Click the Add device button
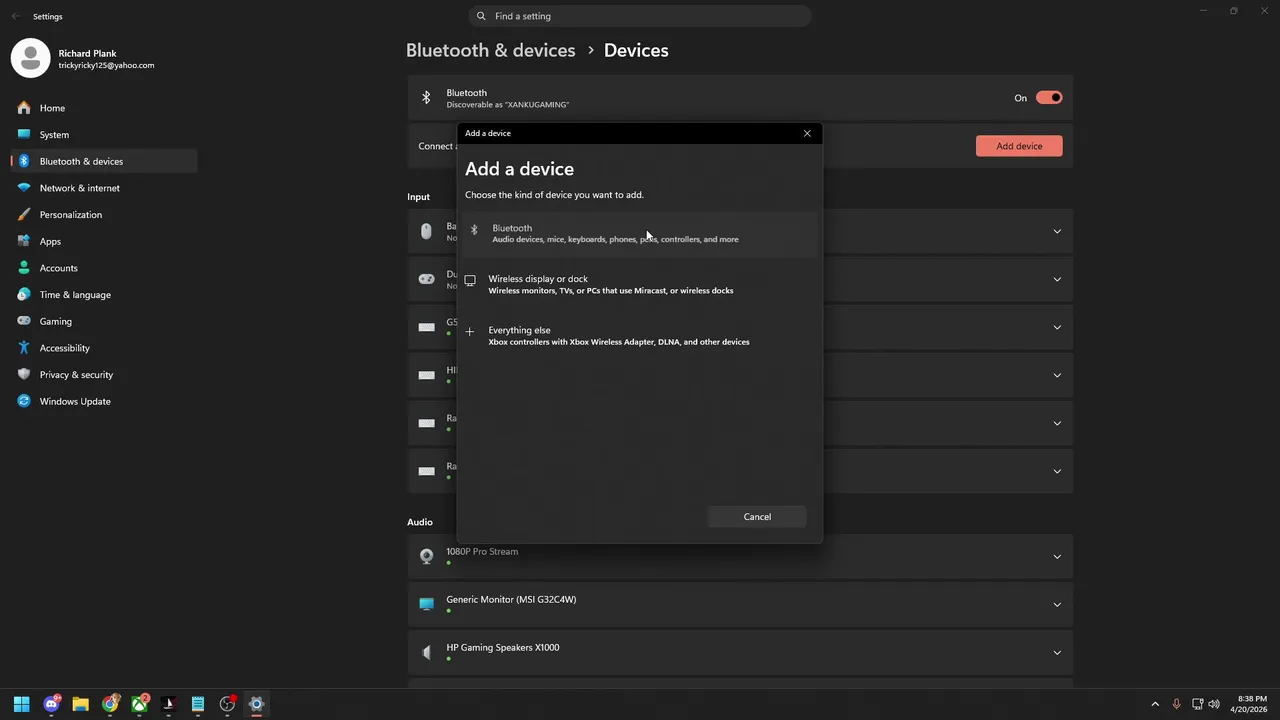 (x=1019, y=146)
